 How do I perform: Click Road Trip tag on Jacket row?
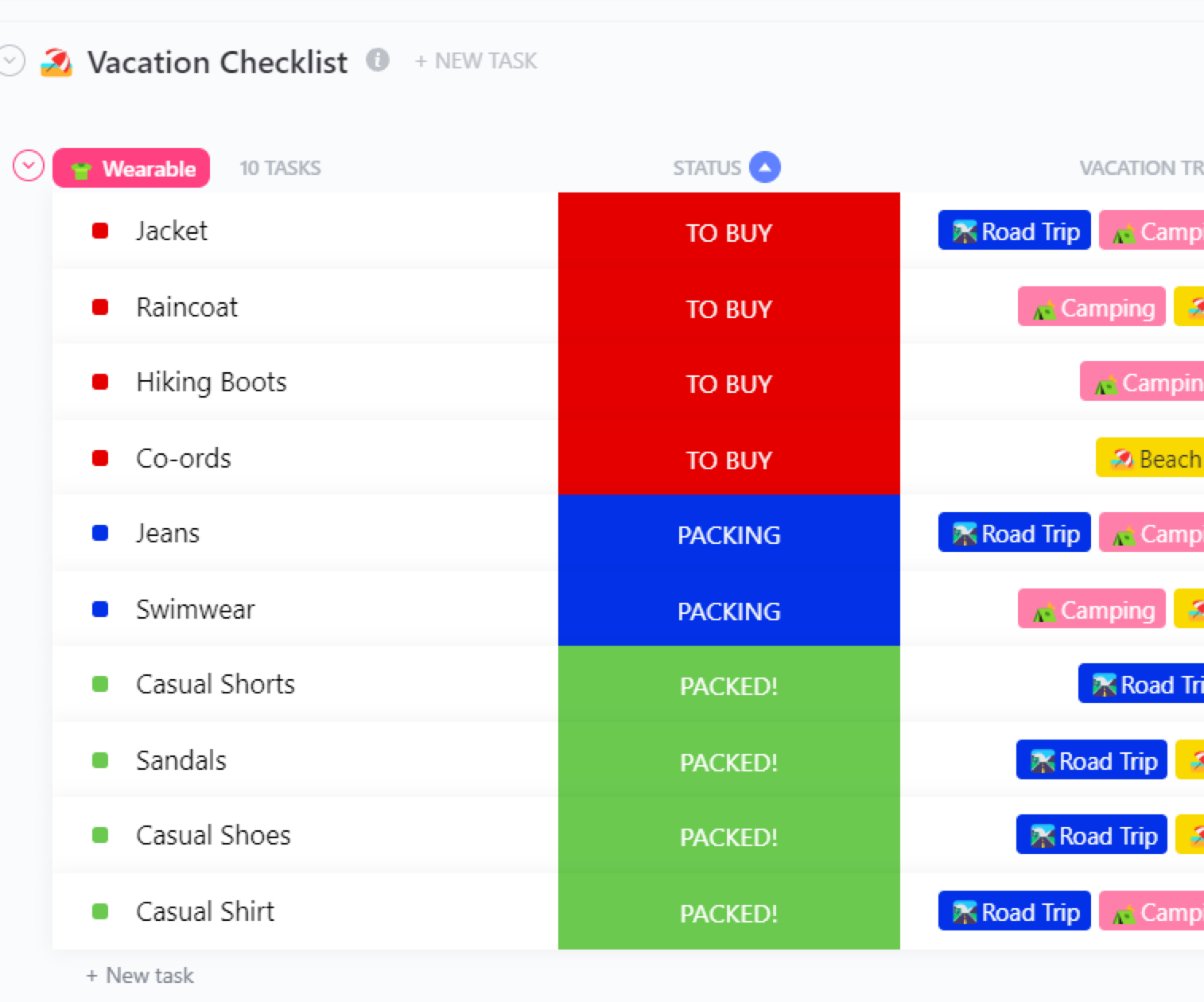click(x=1014, y=231)
